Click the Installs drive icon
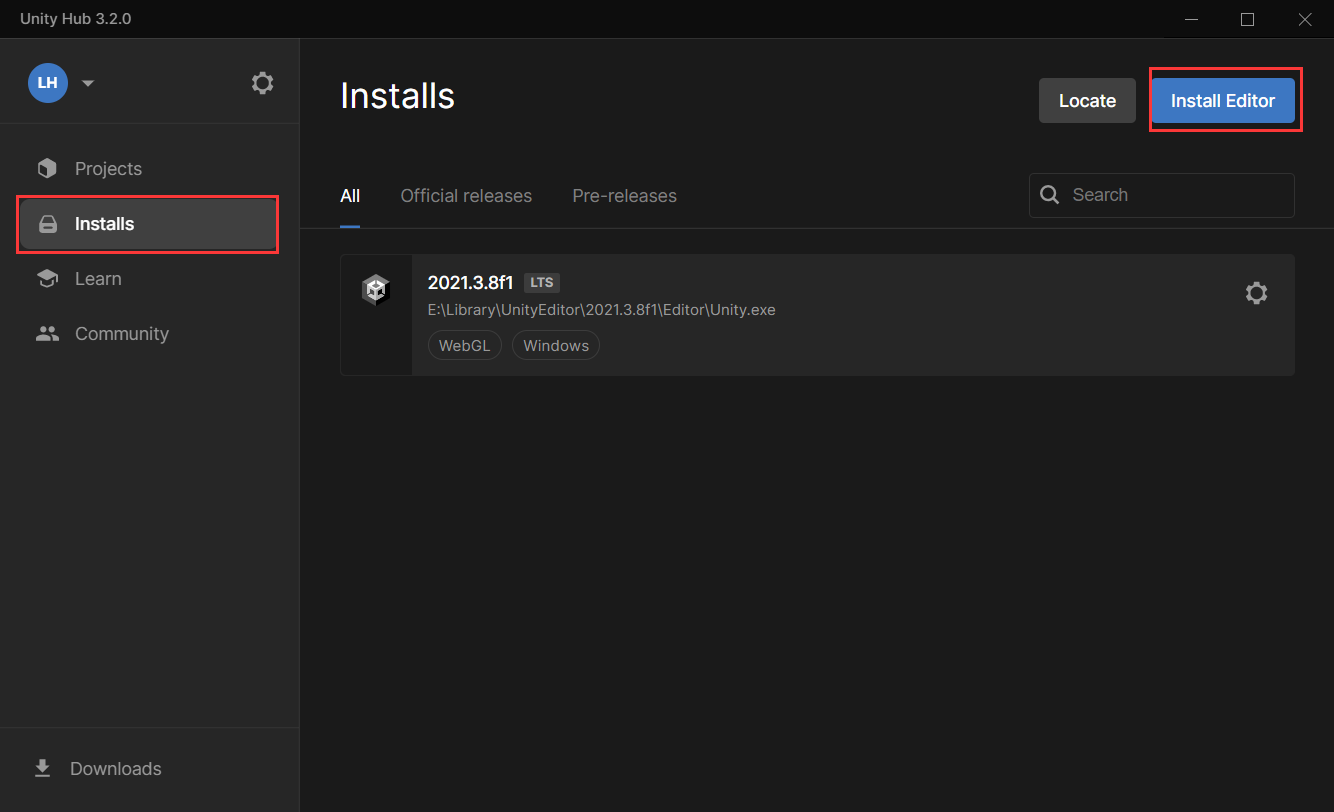Image resolution: width=1334 pixels, height=812 pixels. [x=47, y=224]
